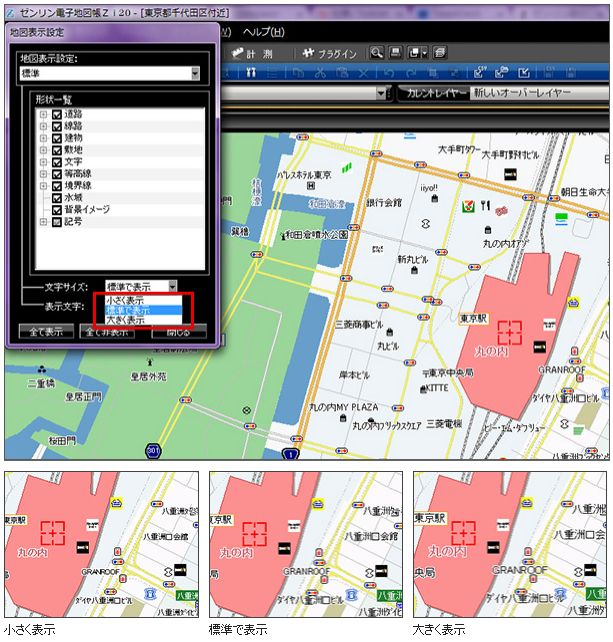Click the X delete icon in blue toolbar

pos(363,73)
